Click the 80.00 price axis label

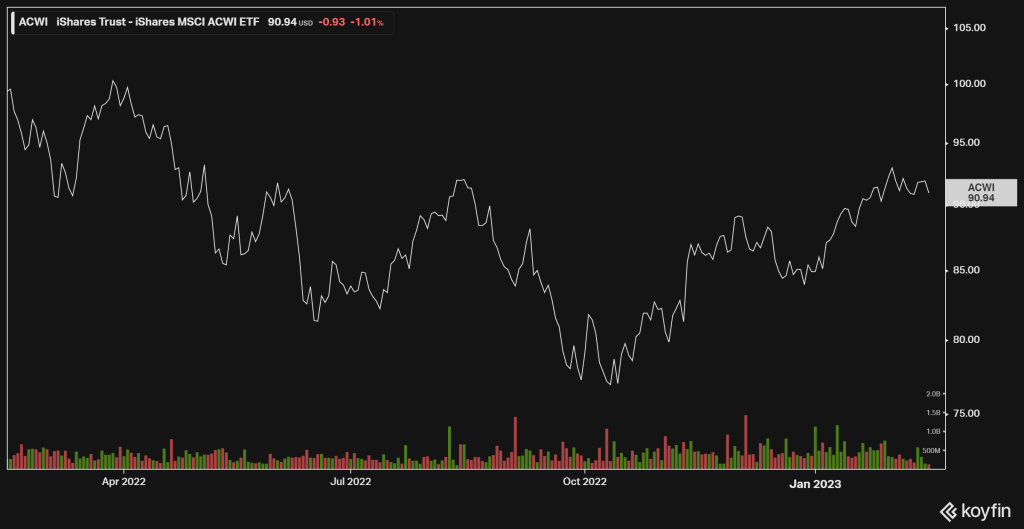[968, 340]
